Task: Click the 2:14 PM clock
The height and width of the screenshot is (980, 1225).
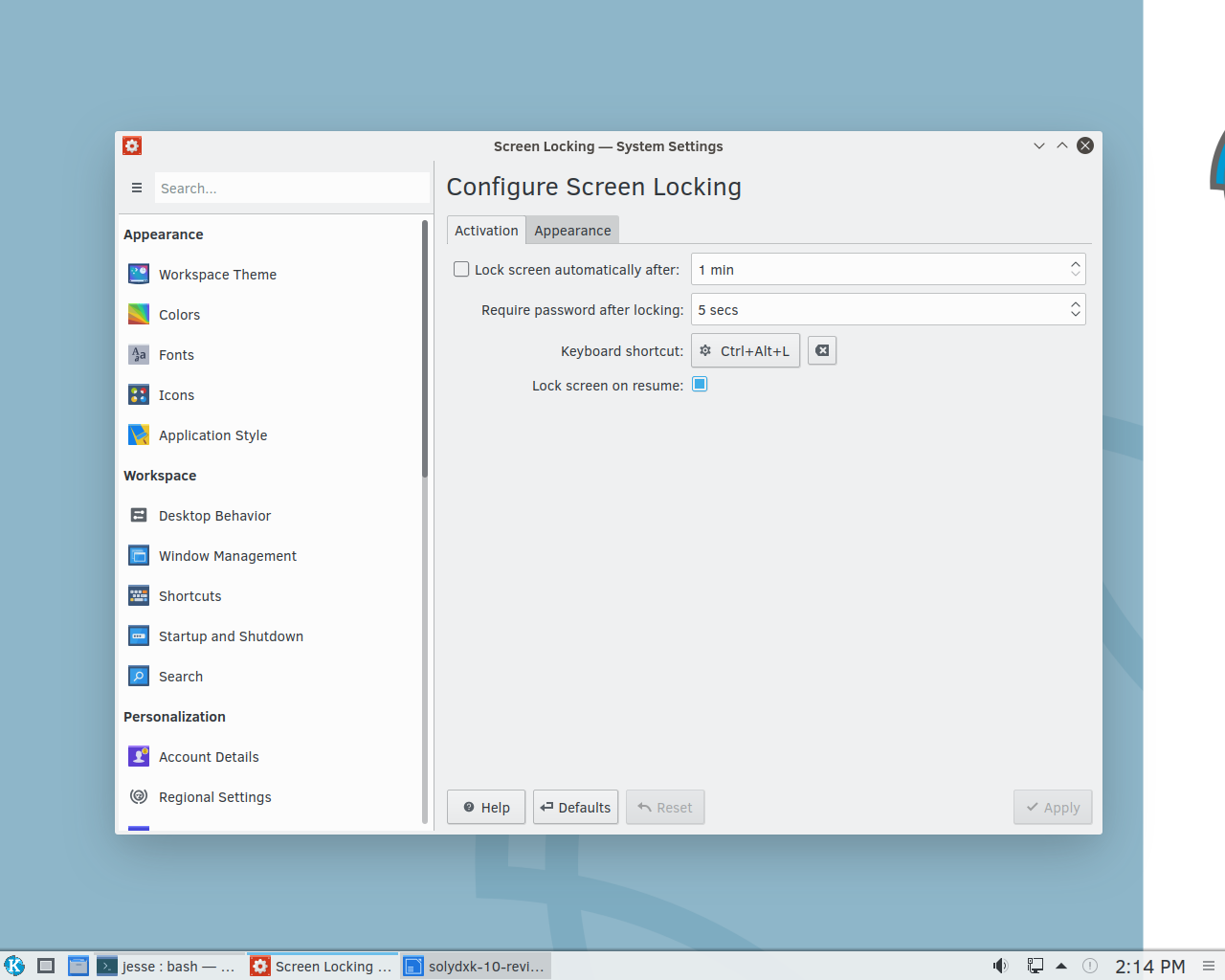Action: (x=1150, y=967)
